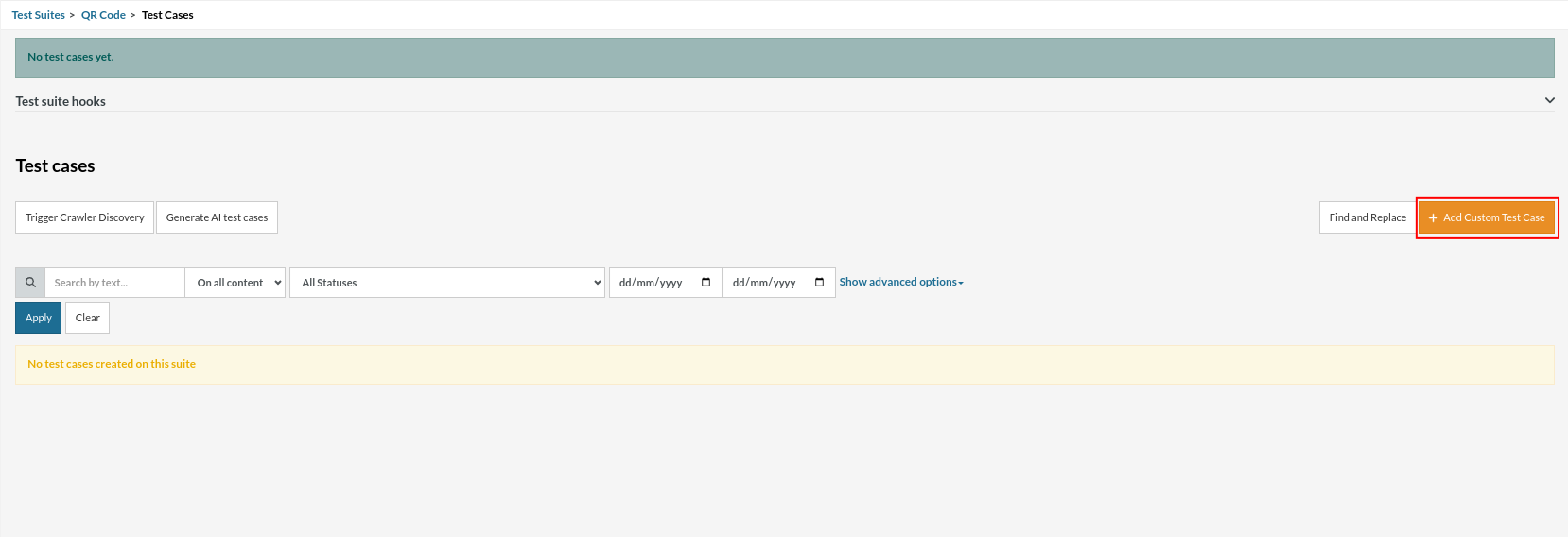Expand Show advanced options
Image resolution: width=1568 pixels, height=537 pixels.
900,282
